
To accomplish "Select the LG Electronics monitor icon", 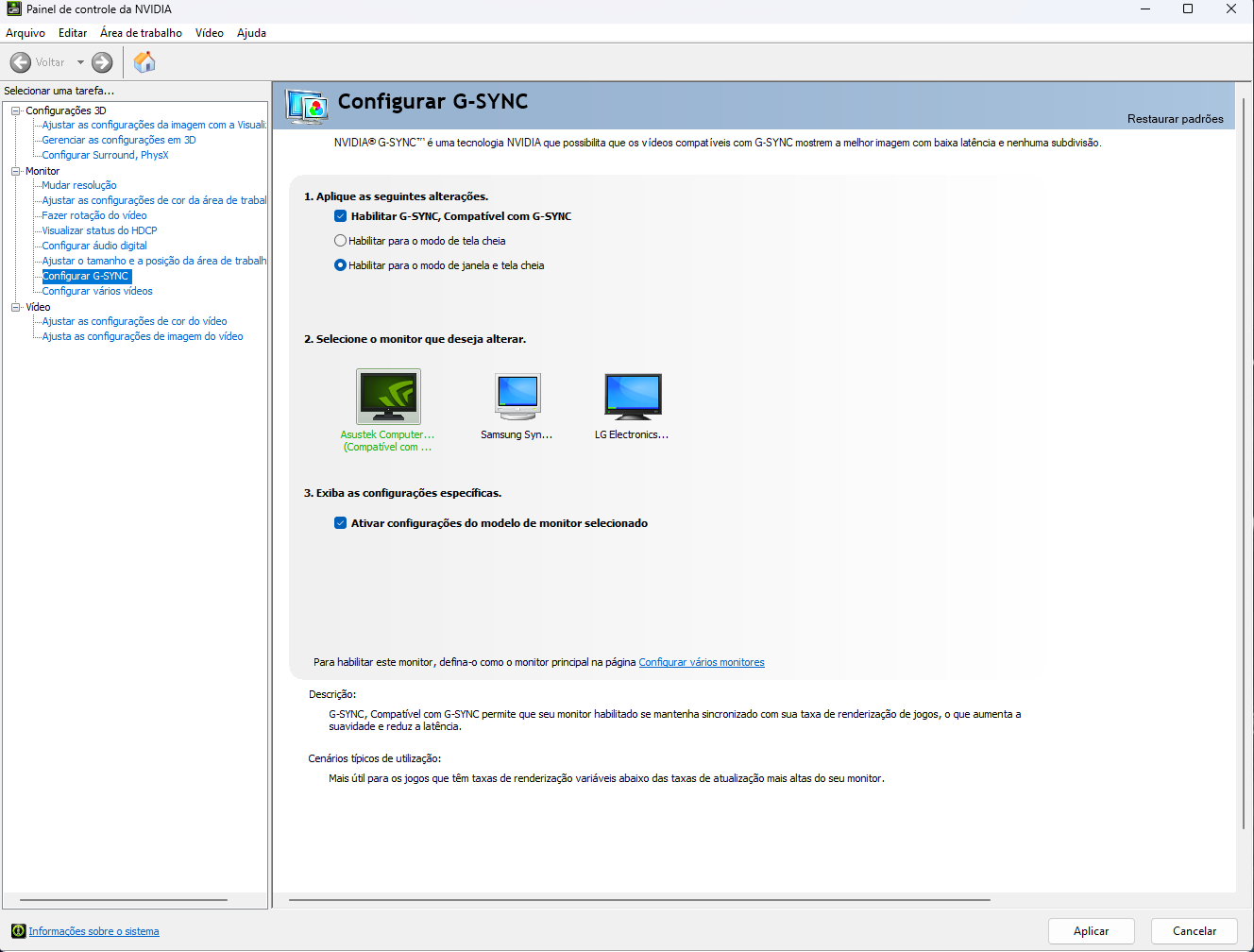I will pos(633,396).
